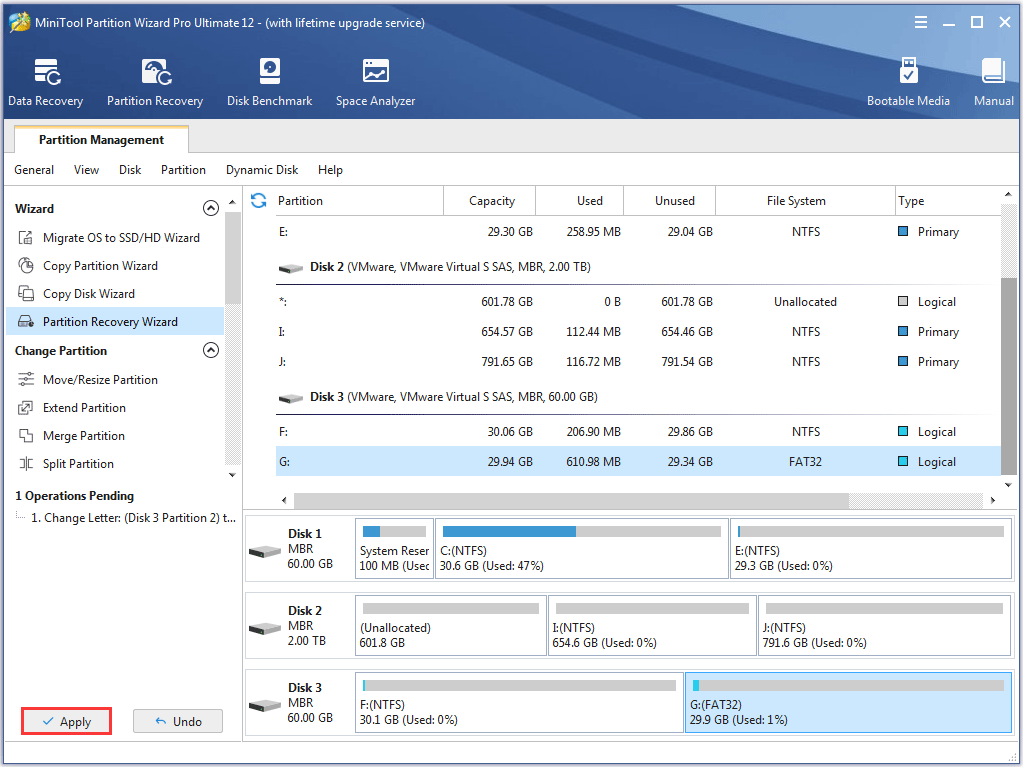Screen dimensions: 1023x767
Task: Undo the last pending operation
Action: (x=178, y=721)
